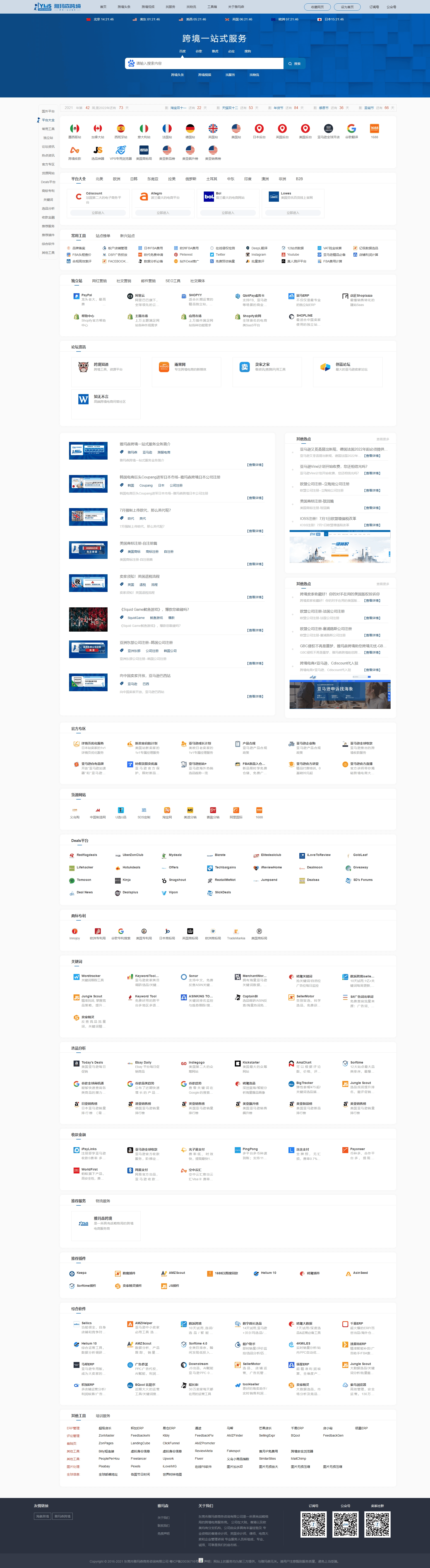Click the 谷歌专利搜索 Google icon
This screenshot has width=430, height=1568.
tap(121, 931)
